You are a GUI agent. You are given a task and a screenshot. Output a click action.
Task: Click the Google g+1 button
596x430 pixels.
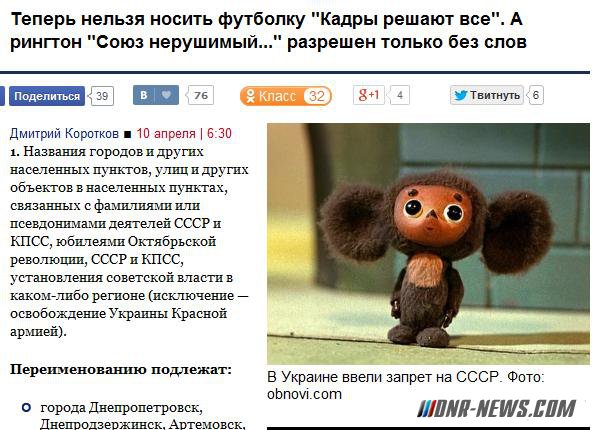pyautogui.click(x=369, y=95)
